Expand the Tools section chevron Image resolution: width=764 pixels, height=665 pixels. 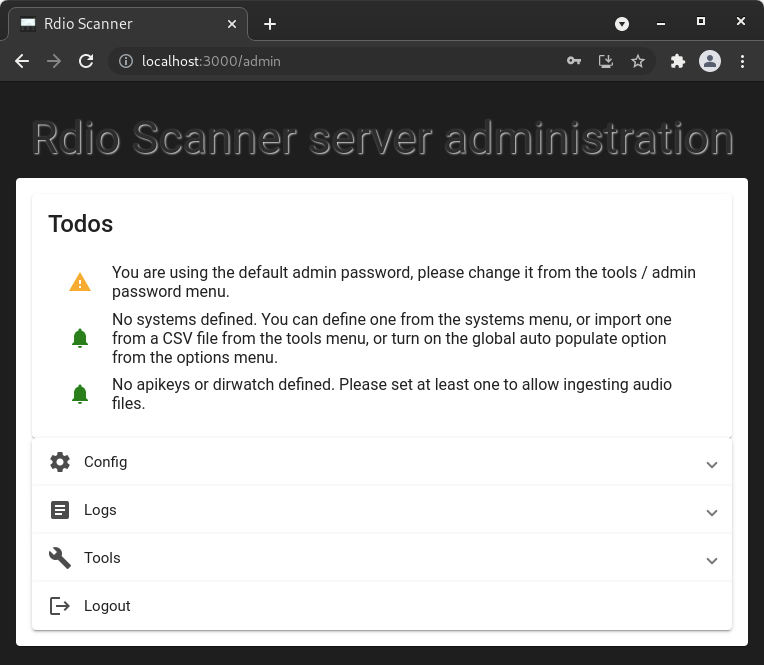(x=712, y=560)
